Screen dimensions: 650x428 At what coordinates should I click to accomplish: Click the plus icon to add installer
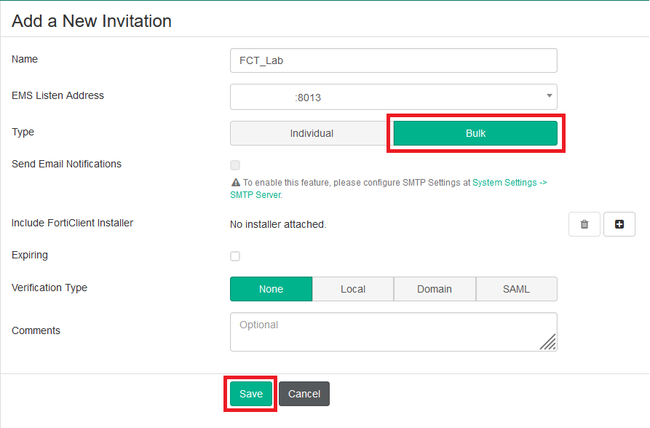619,224
